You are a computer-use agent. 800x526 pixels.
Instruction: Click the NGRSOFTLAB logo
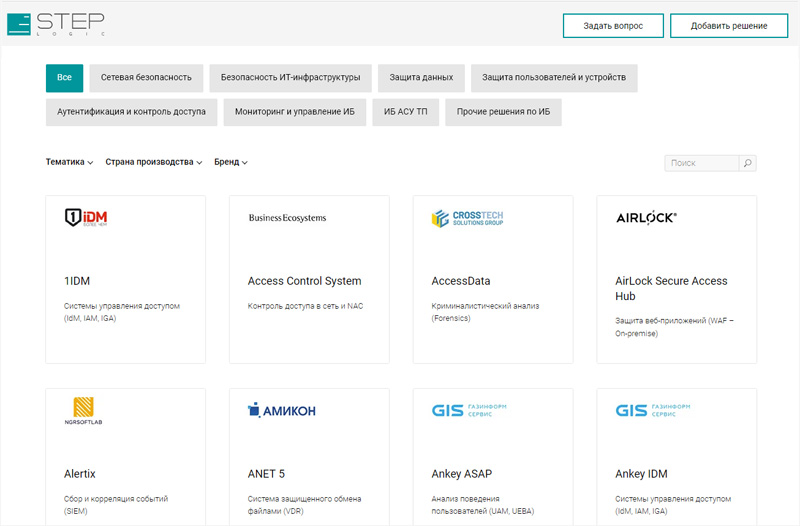pyautogui.click(x=83, y=411)
